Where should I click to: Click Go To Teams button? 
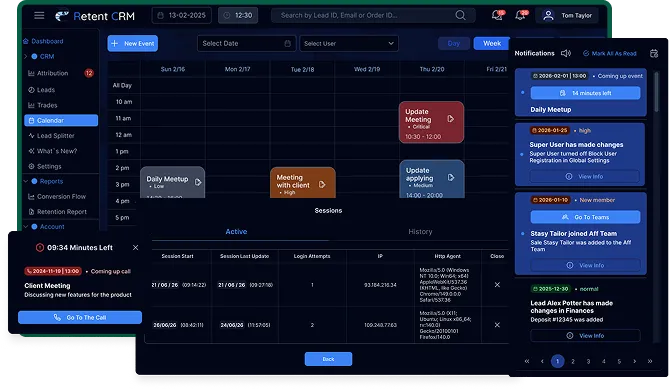click(x=585, y=217)
